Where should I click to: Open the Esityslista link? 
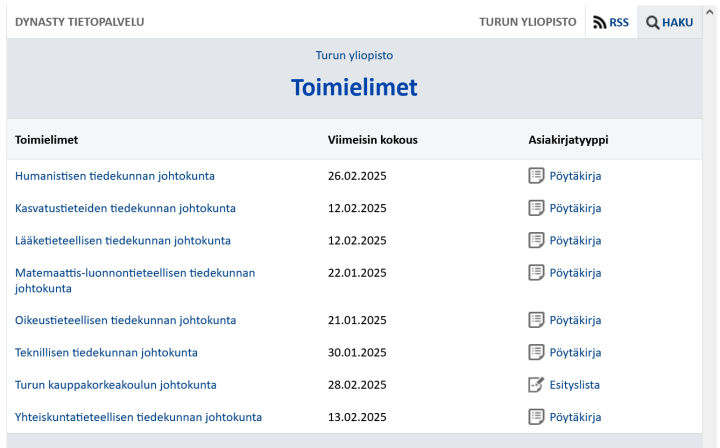pyautogui.click(x=575, y=384)
